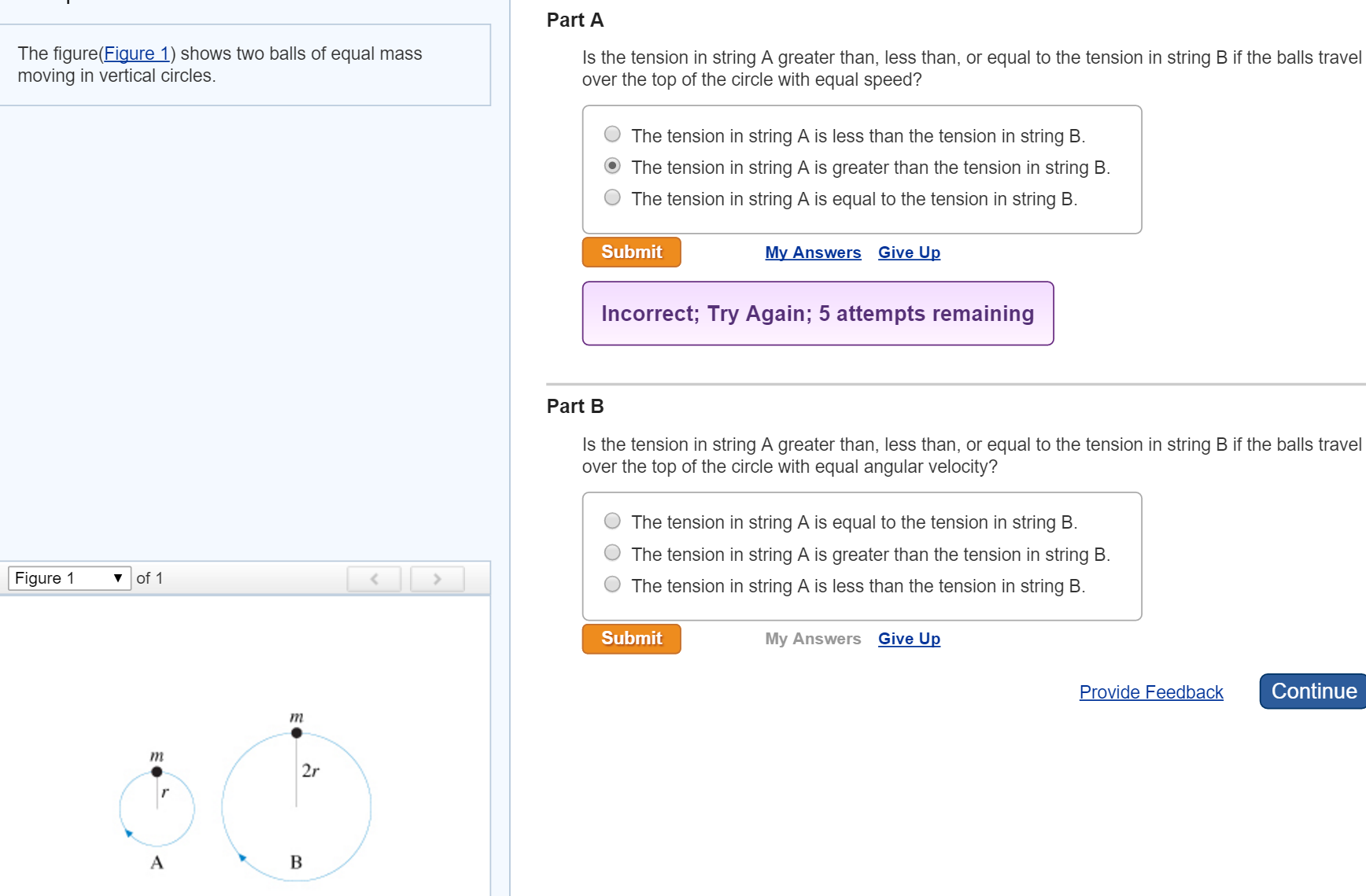The height and width of the screenshot is (896, 1366).
Task: Give Up on Part A
Action: coord(909,252)
